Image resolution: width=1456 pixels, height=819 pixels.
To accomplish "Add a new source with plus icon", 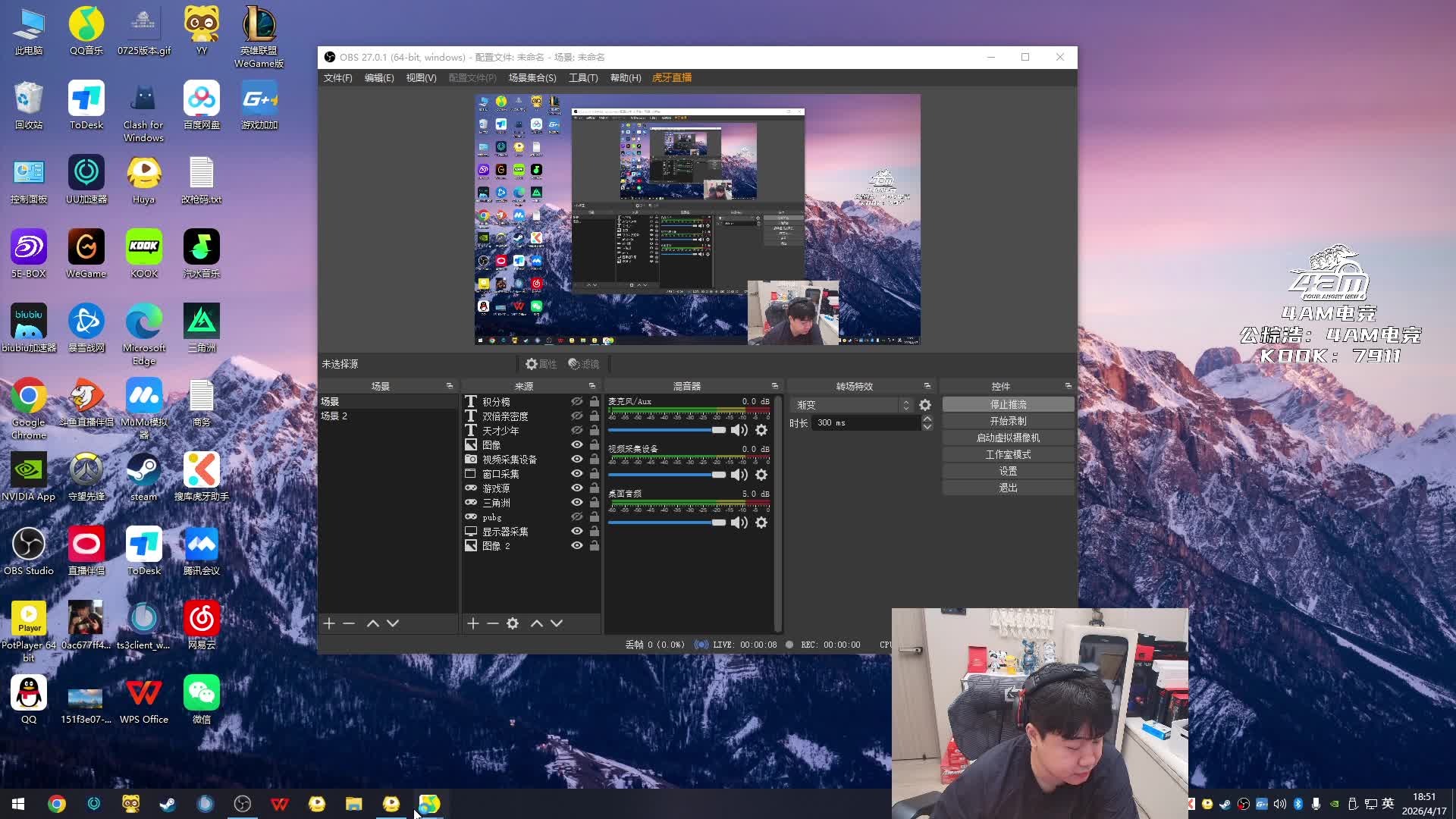I will coord(473,623).
